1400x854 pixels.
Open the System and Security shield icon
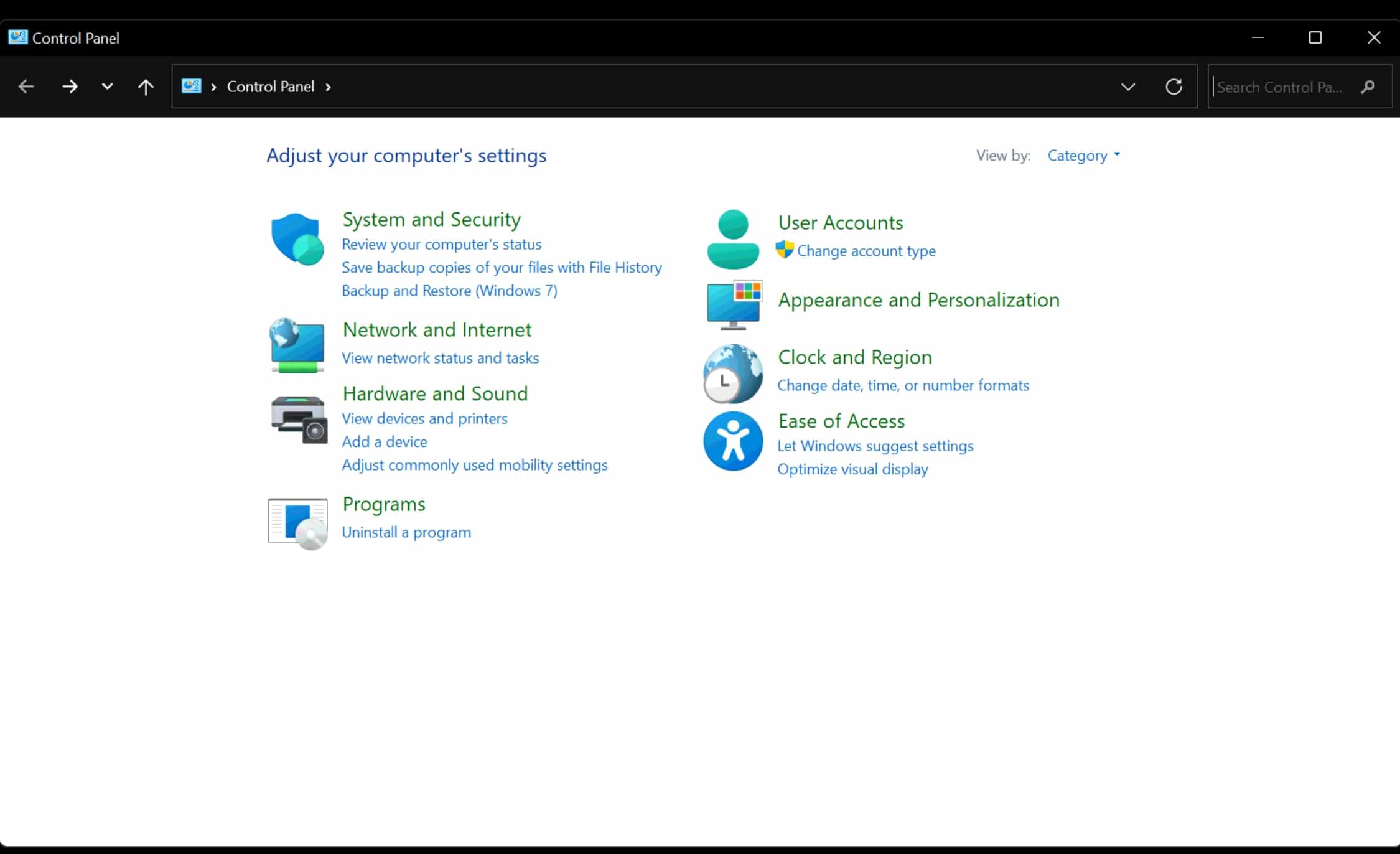tap(297, 239)
